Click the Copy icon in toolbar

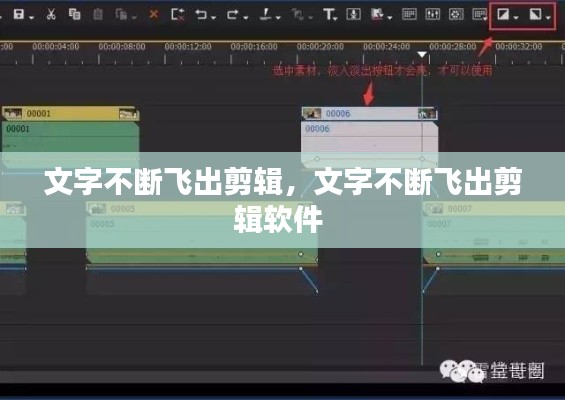tap(74, 14)
